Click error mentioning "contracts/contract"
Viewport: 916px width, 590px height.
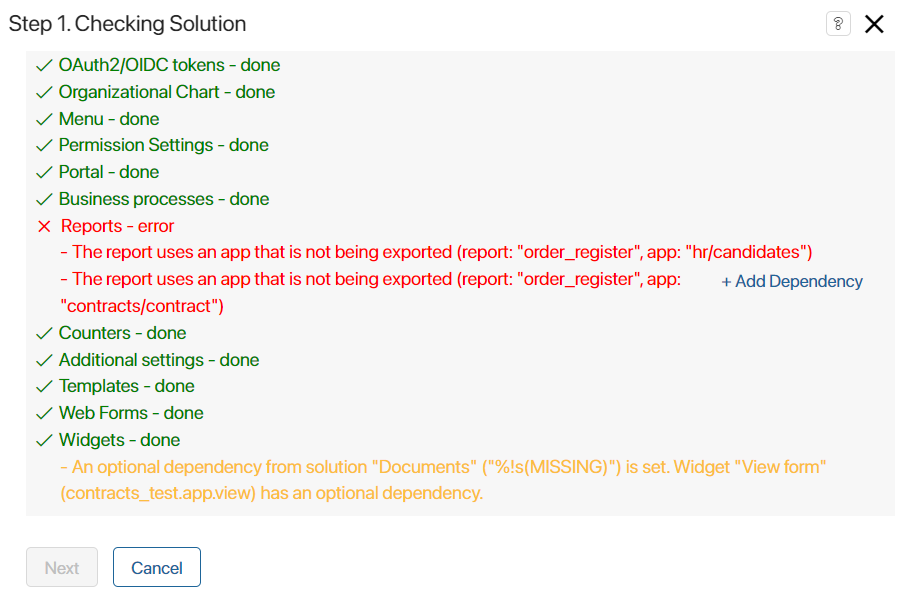pyautogui.click(x=371, y=292)
